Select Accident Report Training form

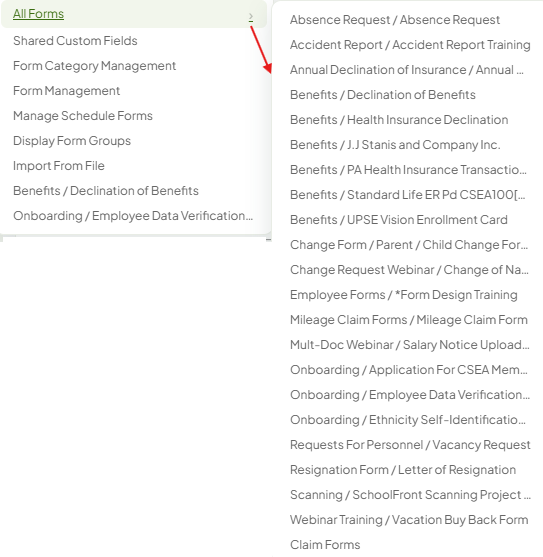[410, 45]
